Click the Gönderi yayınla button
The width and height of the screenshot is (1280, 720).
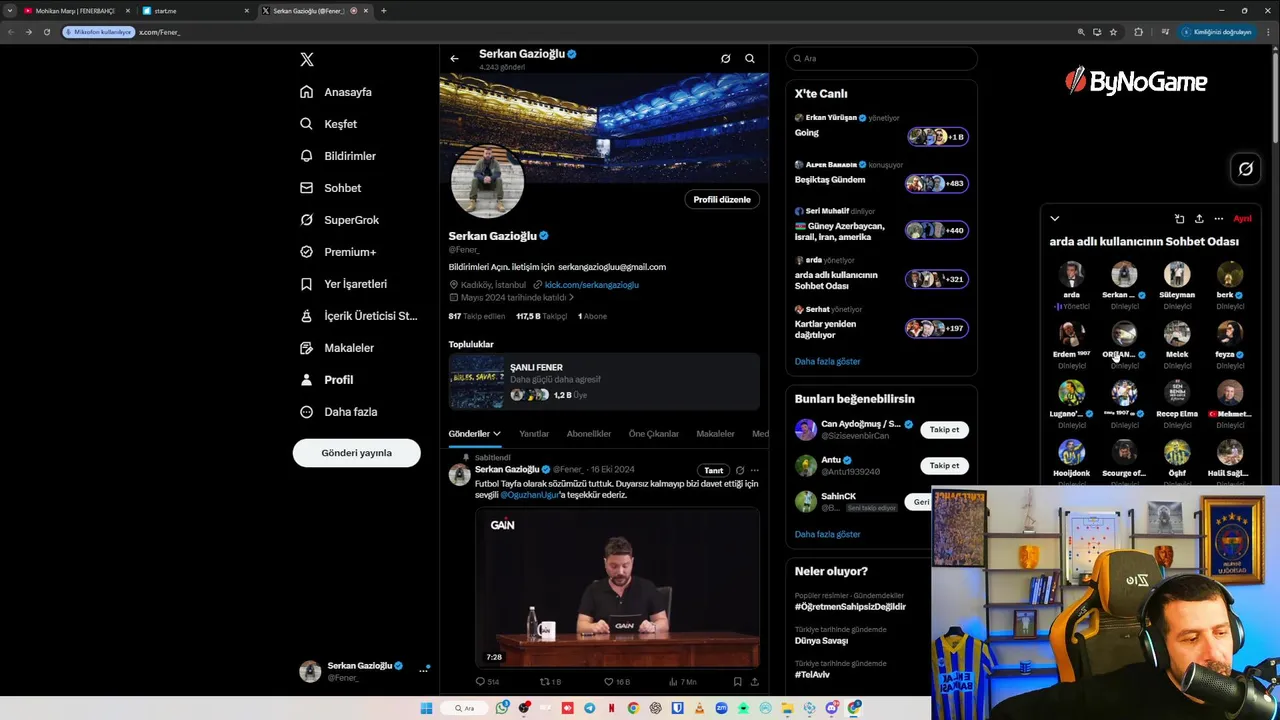point(356,453)
